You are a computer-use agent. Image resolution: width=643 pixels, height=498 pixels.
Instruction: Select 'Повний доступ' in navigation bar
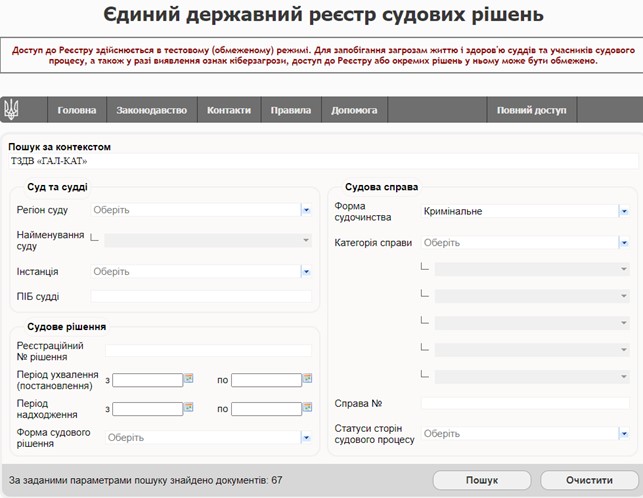pyautogui.click(x=531, y=110)
